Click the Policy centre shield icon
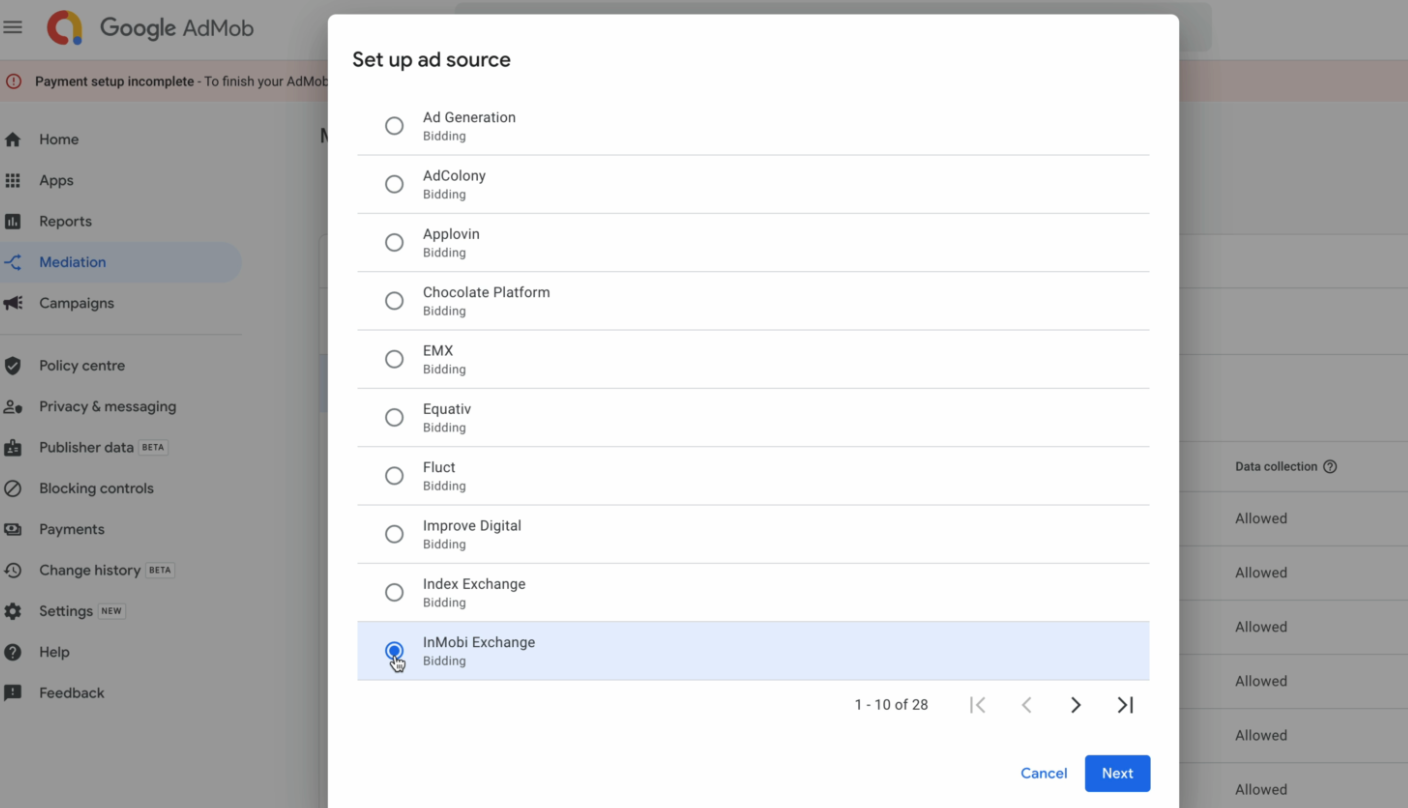The width and height of the screenshot is (1408, 808). coord(13,366)
